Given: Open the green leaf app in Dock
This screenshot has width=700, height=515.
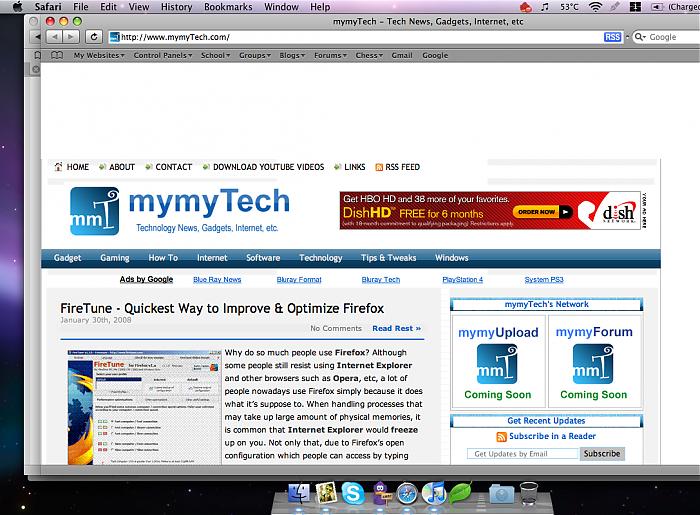Looking at the screenshot, I should [x=460, y=493].
